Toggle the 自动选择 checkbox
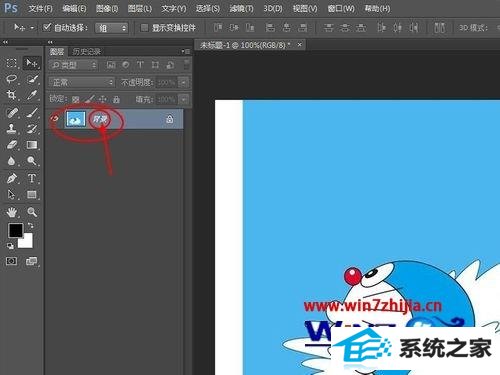500x375 pixels. pyautogui.click(x=47, y=27)
